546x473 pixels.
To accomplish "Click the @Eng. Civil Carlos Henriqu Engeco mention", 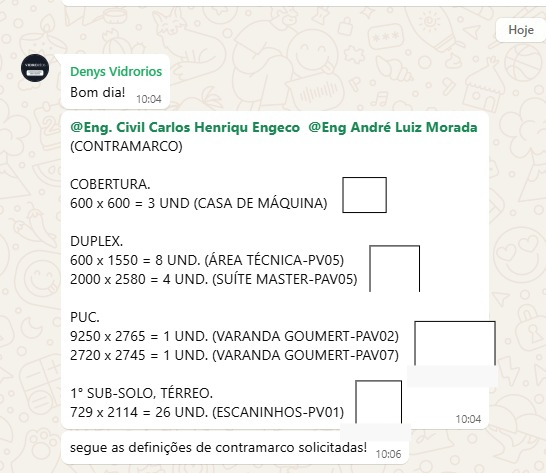I will [185, 127].
